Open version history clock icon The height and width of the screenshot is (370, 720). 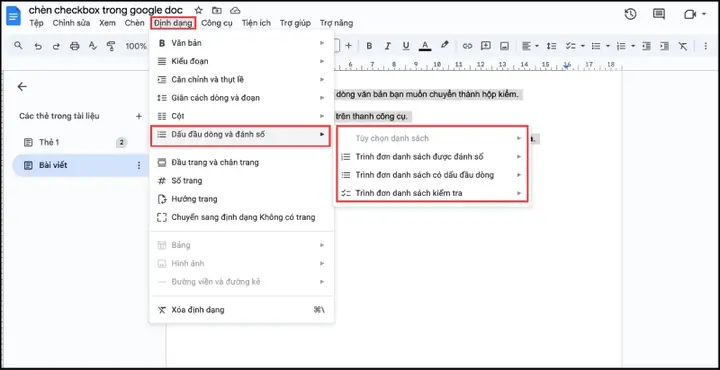pos(630,14)
